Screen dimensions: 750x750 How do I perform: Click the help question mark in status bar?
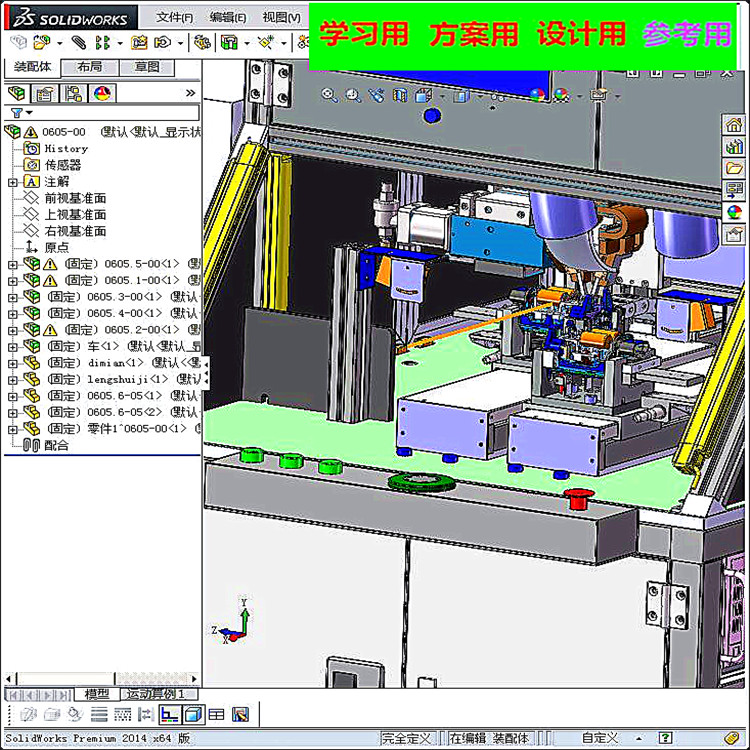pyautogui.click(x=665, y=737)
